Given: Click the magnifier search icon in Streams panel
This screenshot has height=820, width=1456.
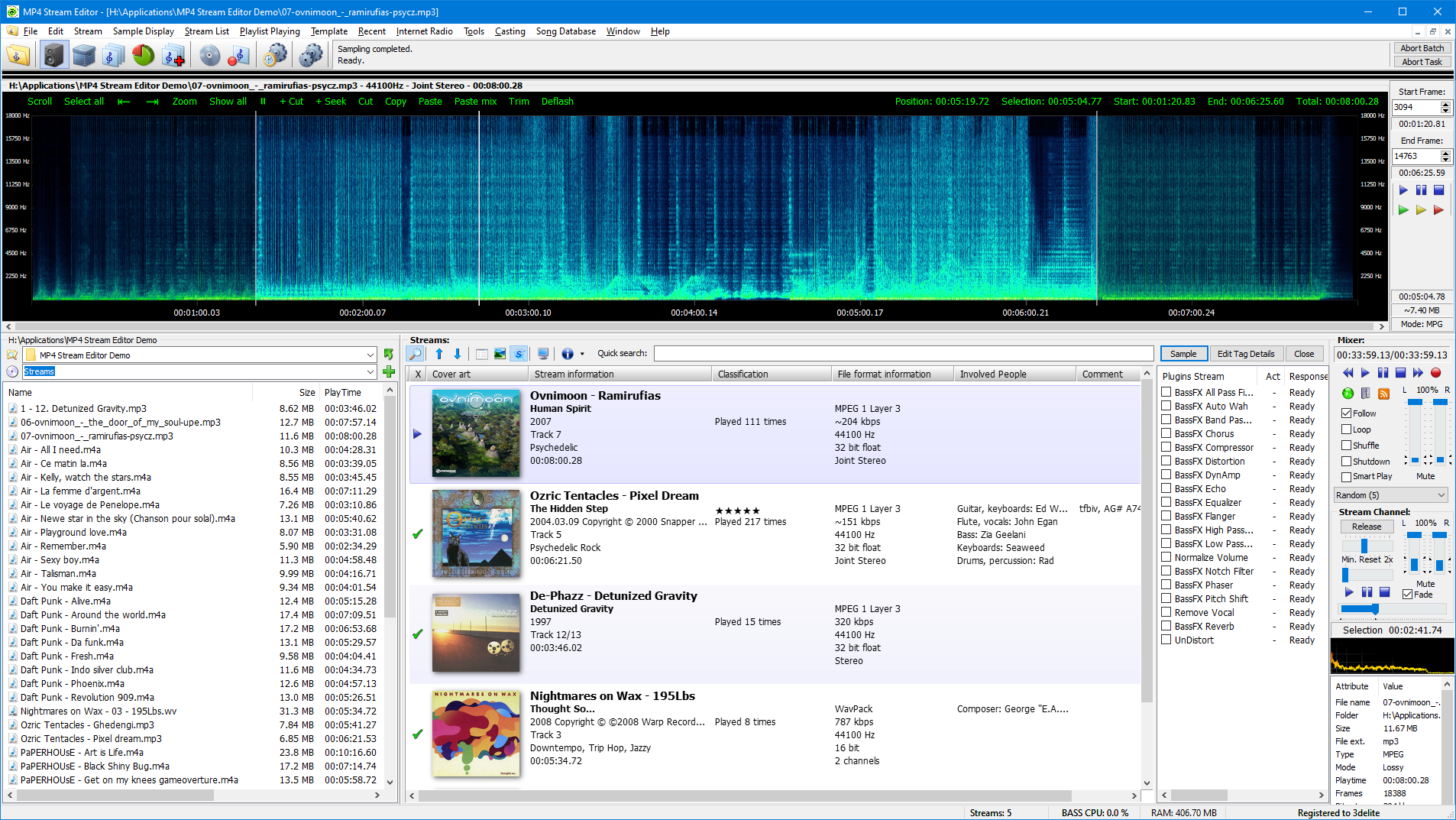Looking at the screenshot, I should (x=415, y=354).
